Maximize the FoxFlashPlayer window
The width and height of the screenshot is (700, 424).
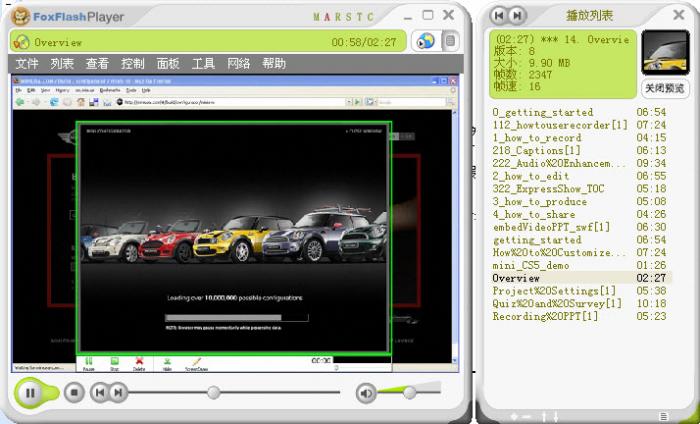[x=428, y=15]
